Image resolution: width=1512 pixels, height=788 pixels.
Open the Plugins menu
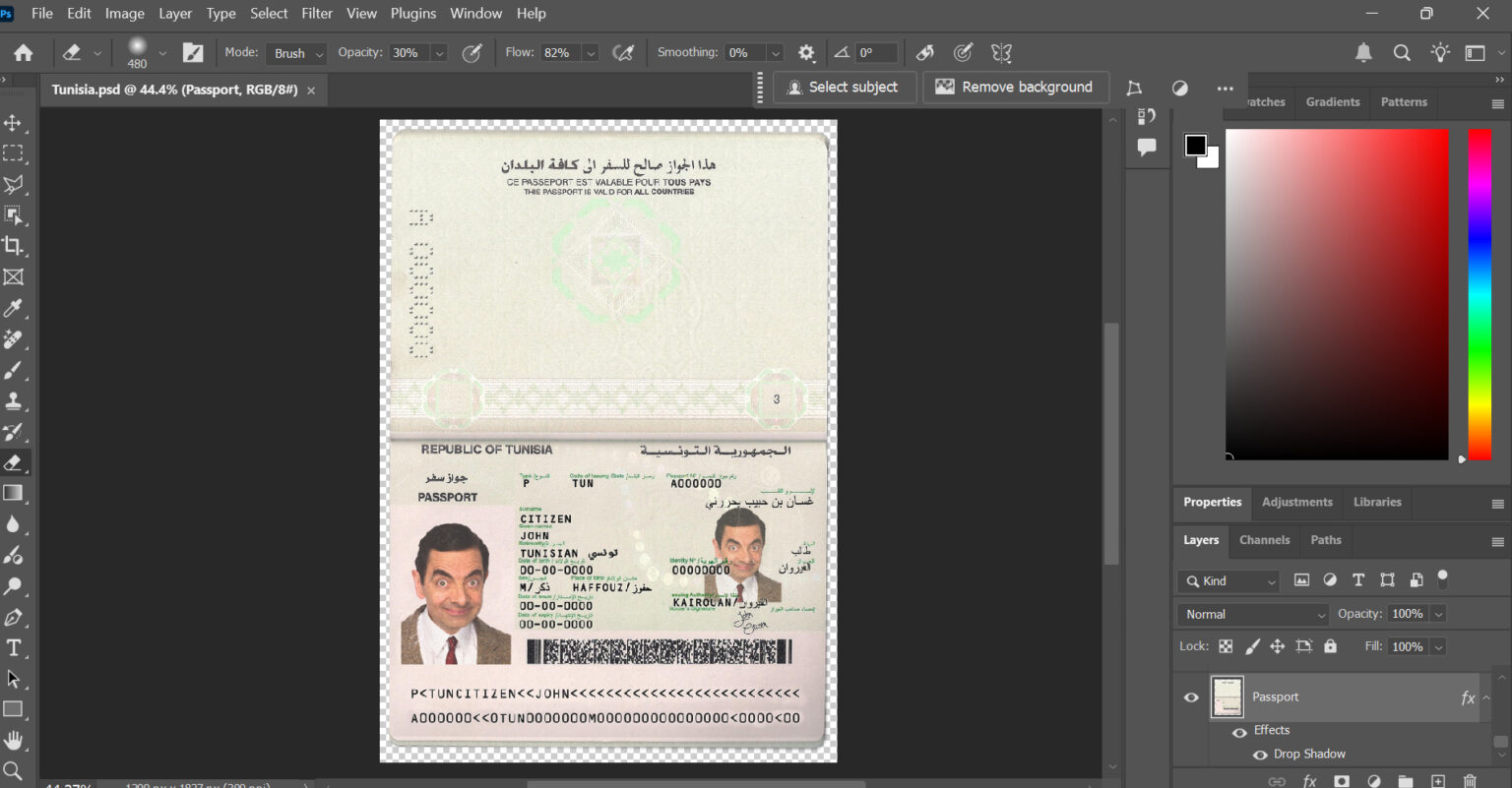(x=413, y=14)
